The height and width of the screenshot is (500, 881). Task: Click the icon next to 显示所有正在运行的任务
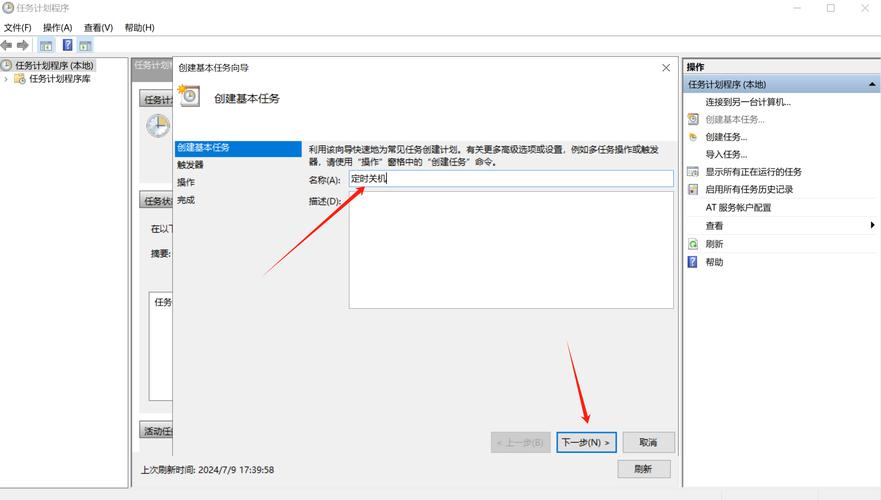[x=693, y=172]
